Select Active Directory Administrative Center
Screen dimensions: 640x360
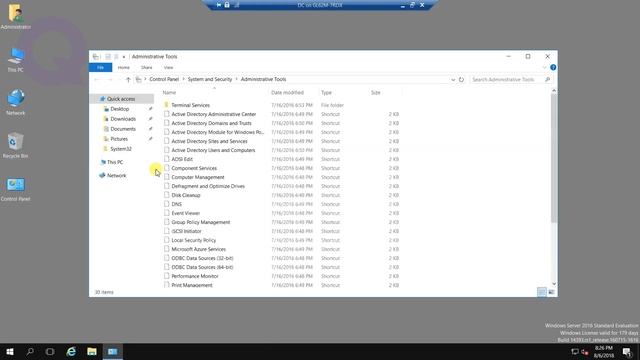213,114
